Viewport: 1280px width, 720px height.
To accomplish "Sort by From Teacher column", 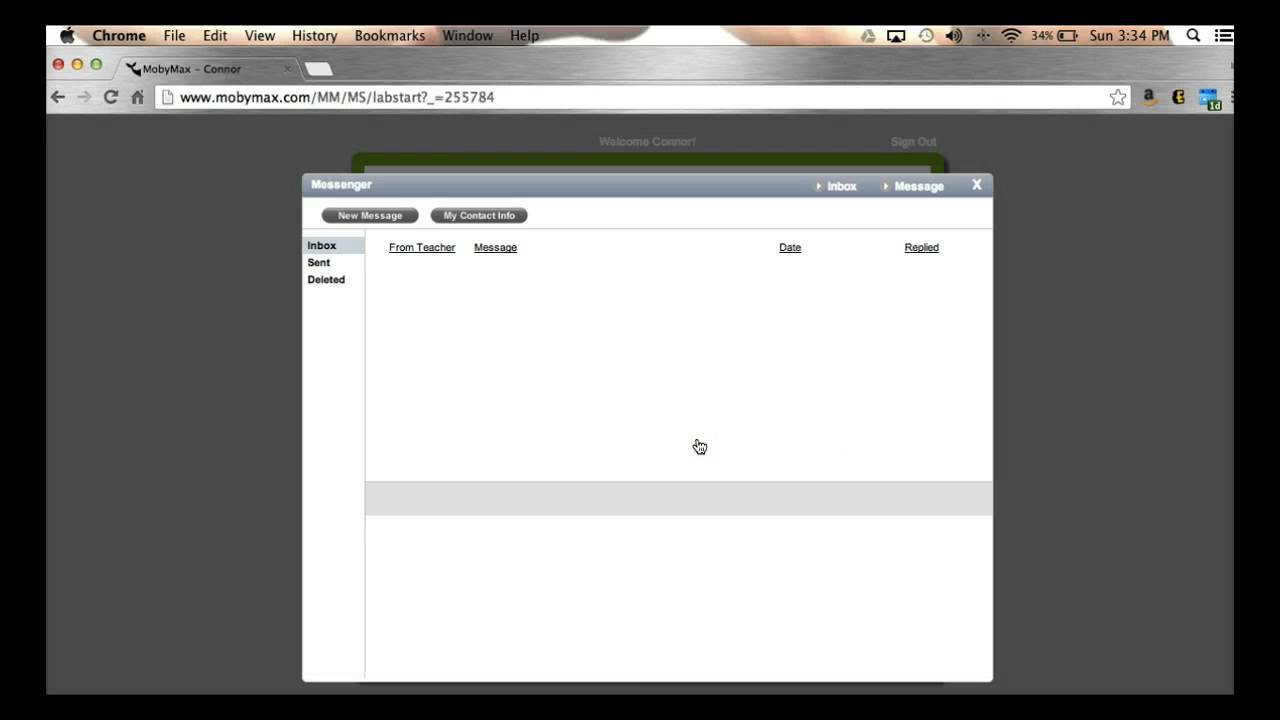I will pyautogui.click(x=422, y=247).
